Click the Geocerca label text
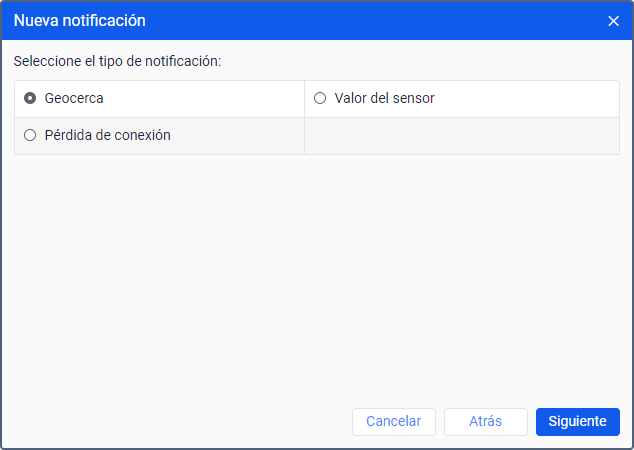 74,99
